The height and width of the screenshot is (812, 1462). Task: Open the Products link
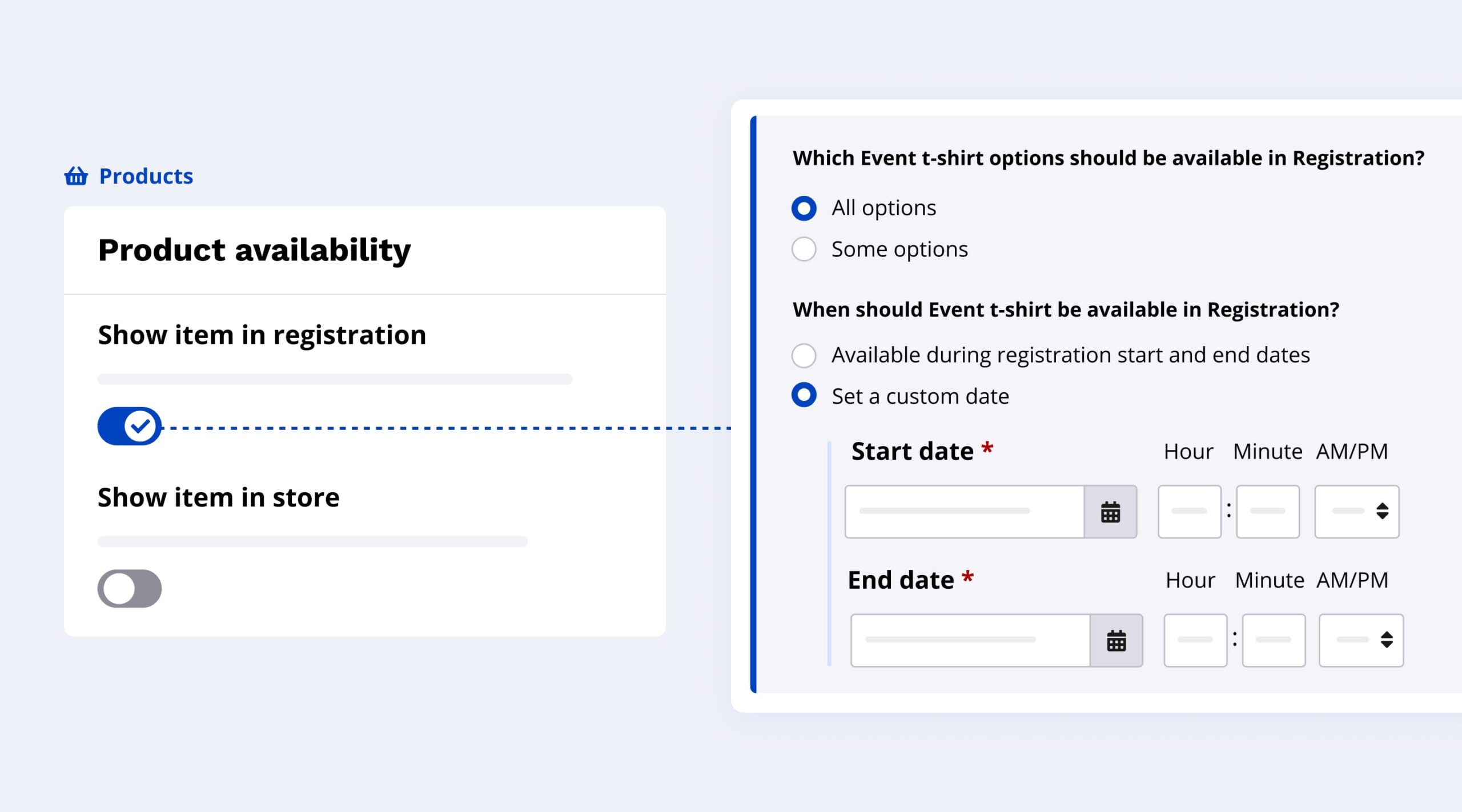tap(146, 176)
